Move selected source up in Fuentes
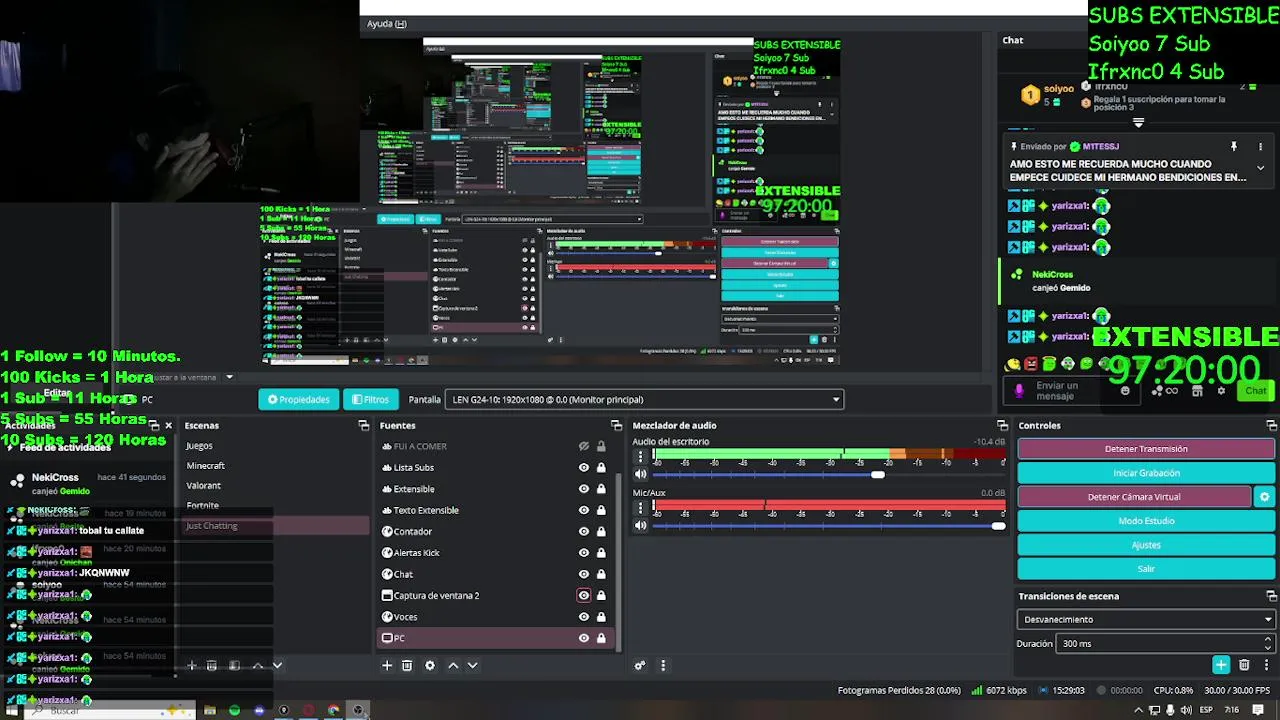Screen dimensions: 1280x720 [453, 665]
